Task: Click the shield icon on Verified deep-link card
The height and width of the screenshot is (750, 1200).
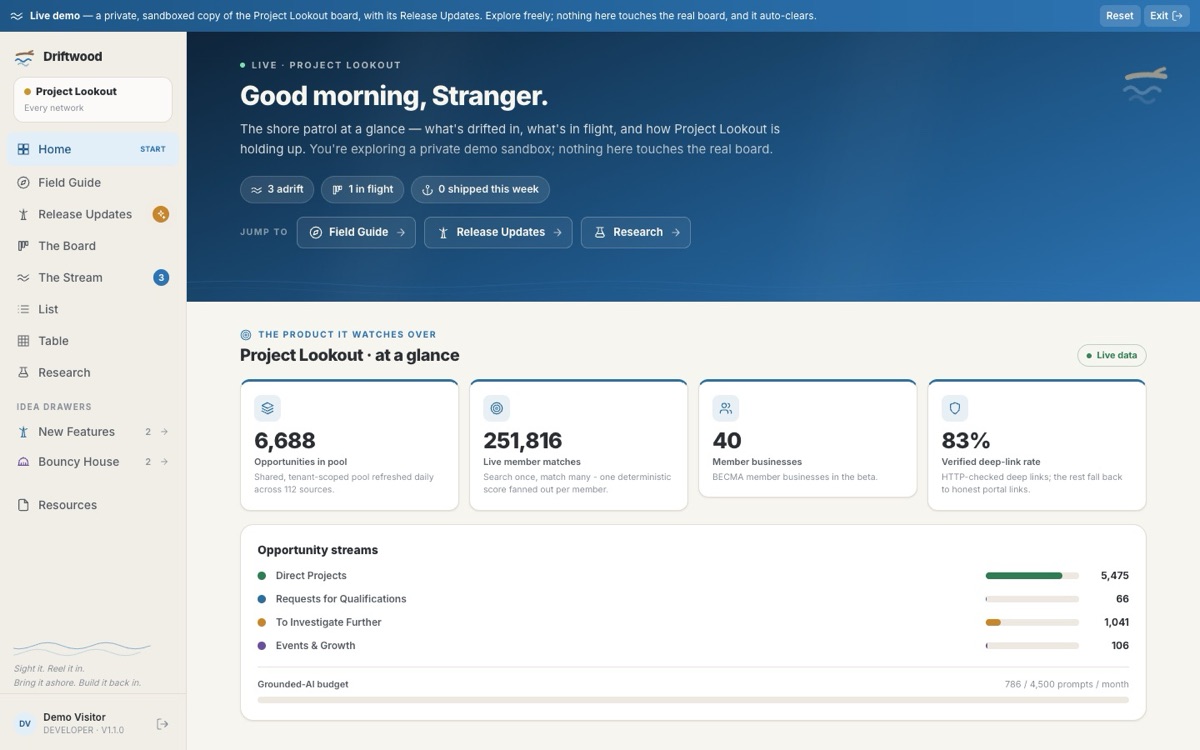Action: [x=954, y=408]
